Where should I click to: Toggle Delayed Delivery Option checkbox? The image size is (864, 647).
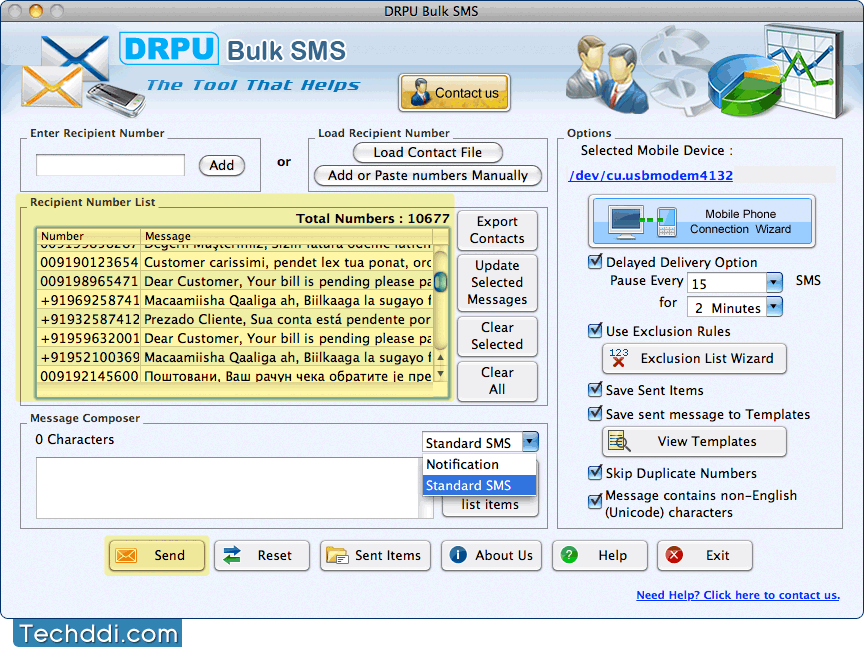tap(595, 261)
